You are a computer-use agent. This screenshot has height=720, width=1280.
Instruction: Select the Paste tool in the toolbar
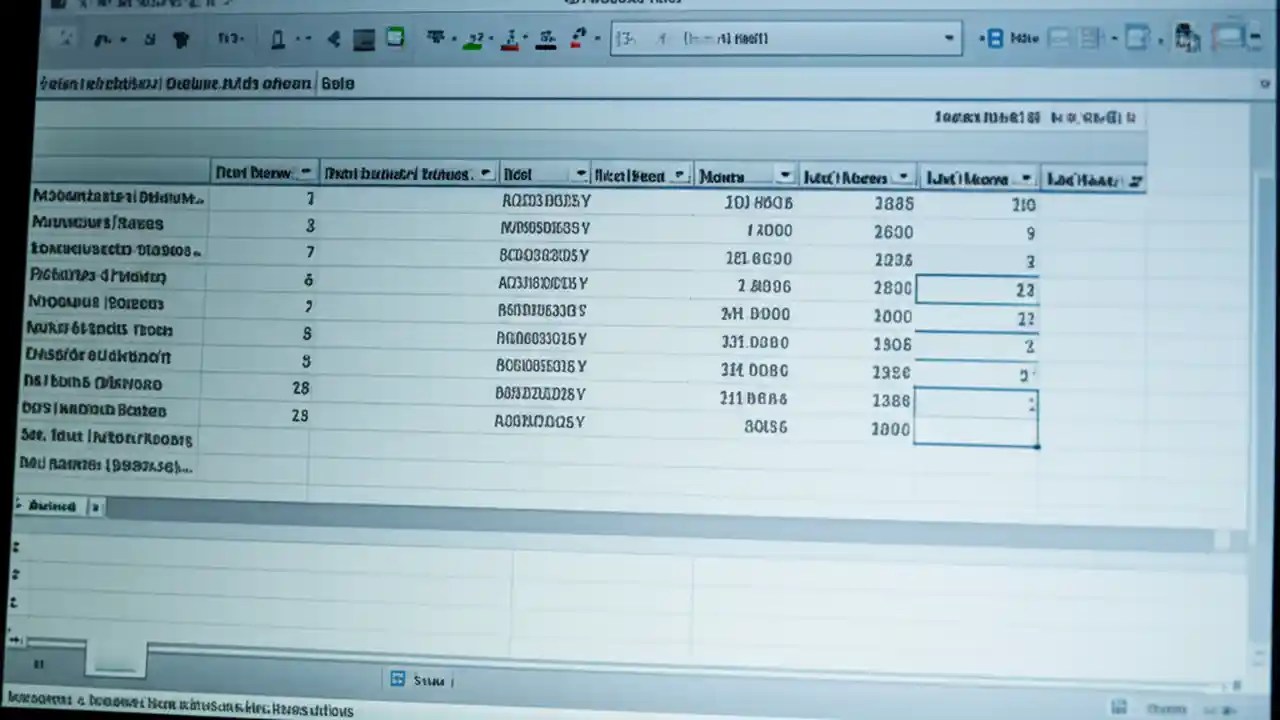(181, 38)
